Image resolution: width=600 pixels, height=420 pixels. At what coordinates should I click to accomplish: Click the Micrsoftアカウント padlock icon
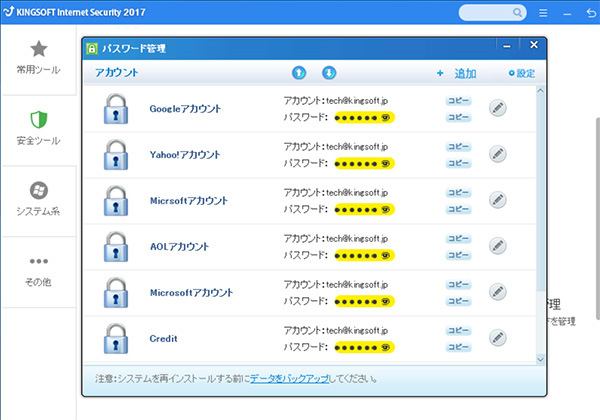tap(116, 201)
